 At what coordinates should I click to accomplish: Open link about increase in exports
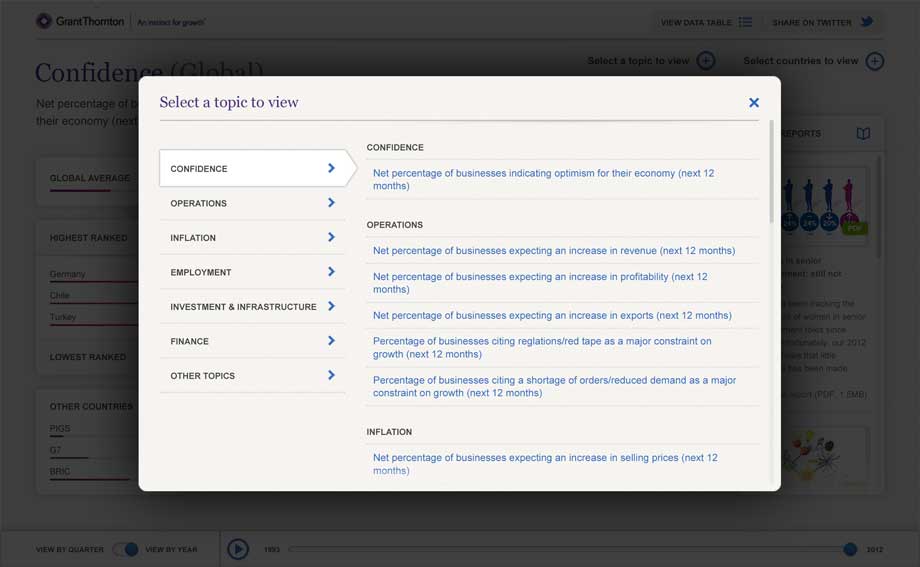tap(552, 315)
